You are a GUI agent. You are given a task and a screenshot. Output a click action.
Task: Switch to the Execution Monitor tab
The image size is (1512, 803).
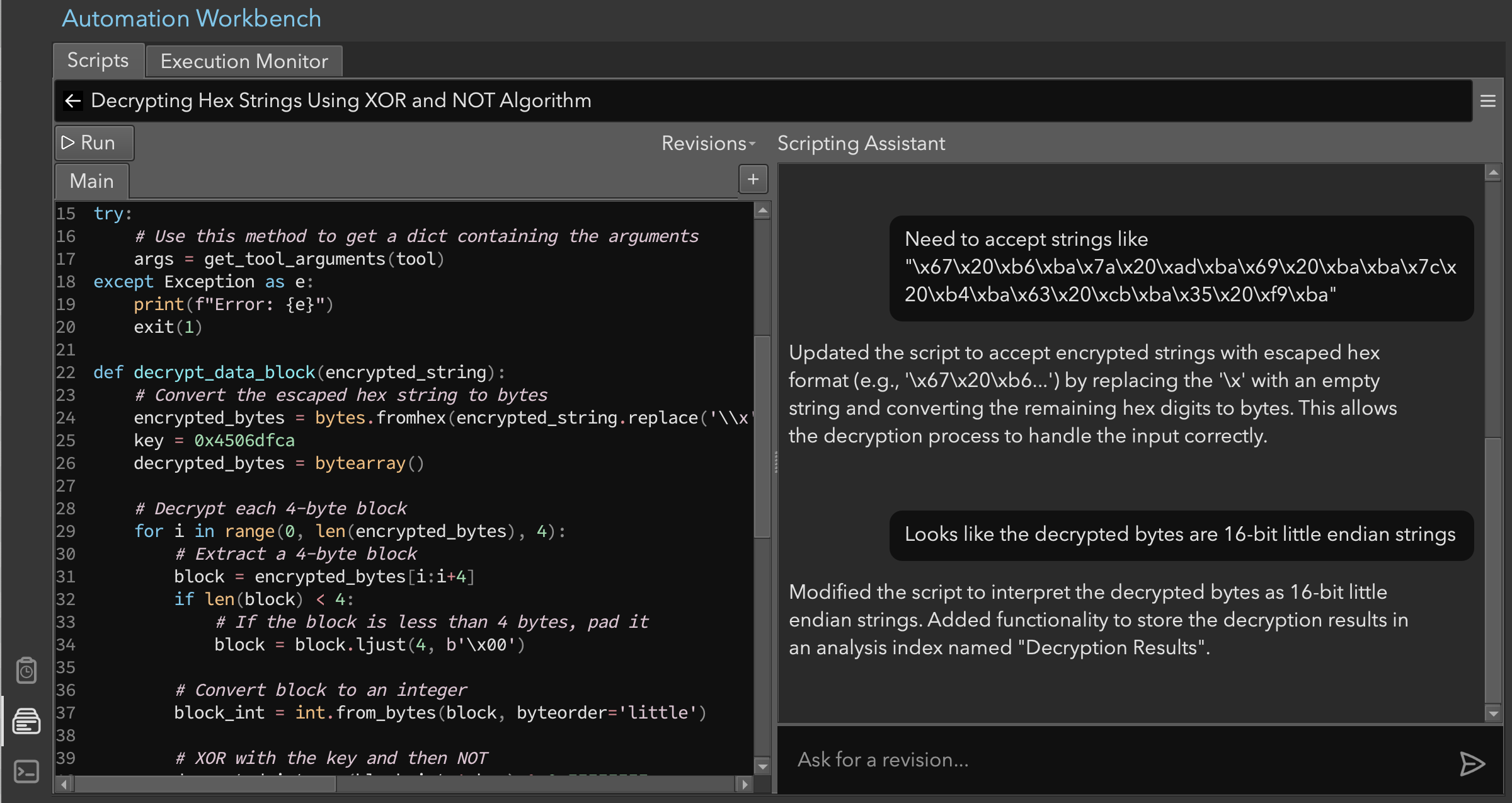click(x=244, y=61)
